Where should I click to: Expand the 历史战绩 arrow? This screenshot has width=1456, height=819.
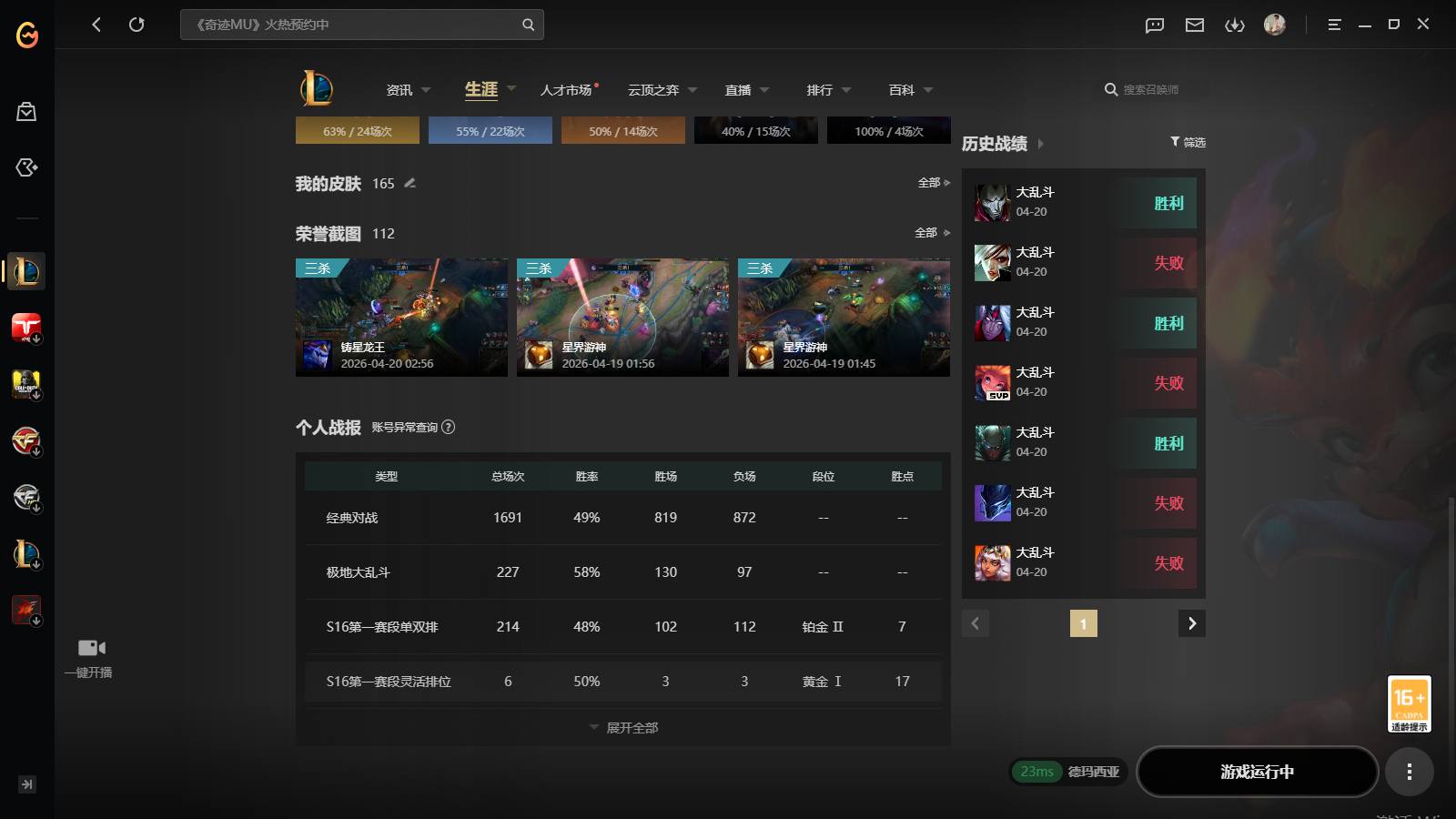coord(1040,144)
